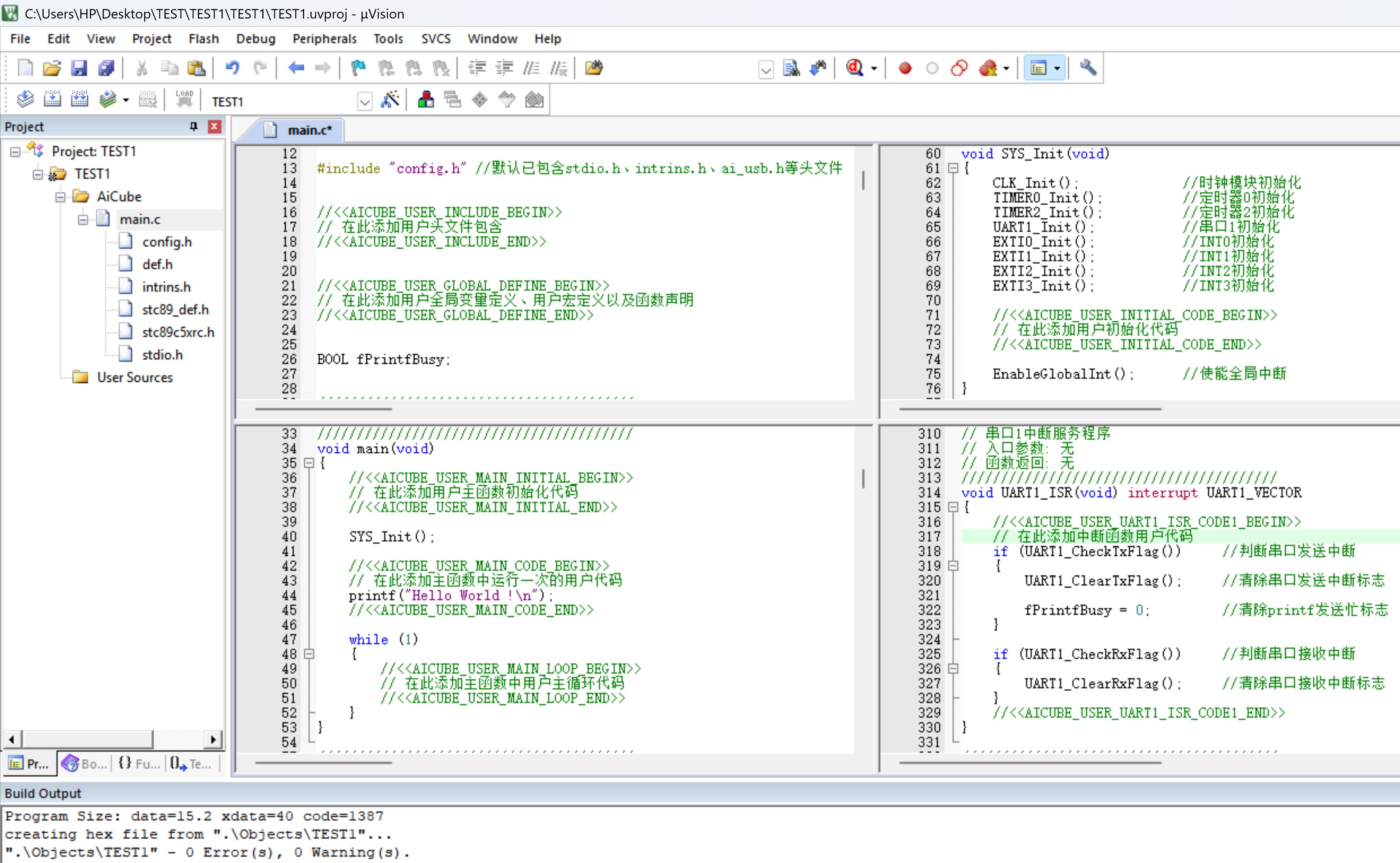Collapse the Project: TEST1 tree node
This screenshot has width=1400, height=863.
(x=15, y=152)
